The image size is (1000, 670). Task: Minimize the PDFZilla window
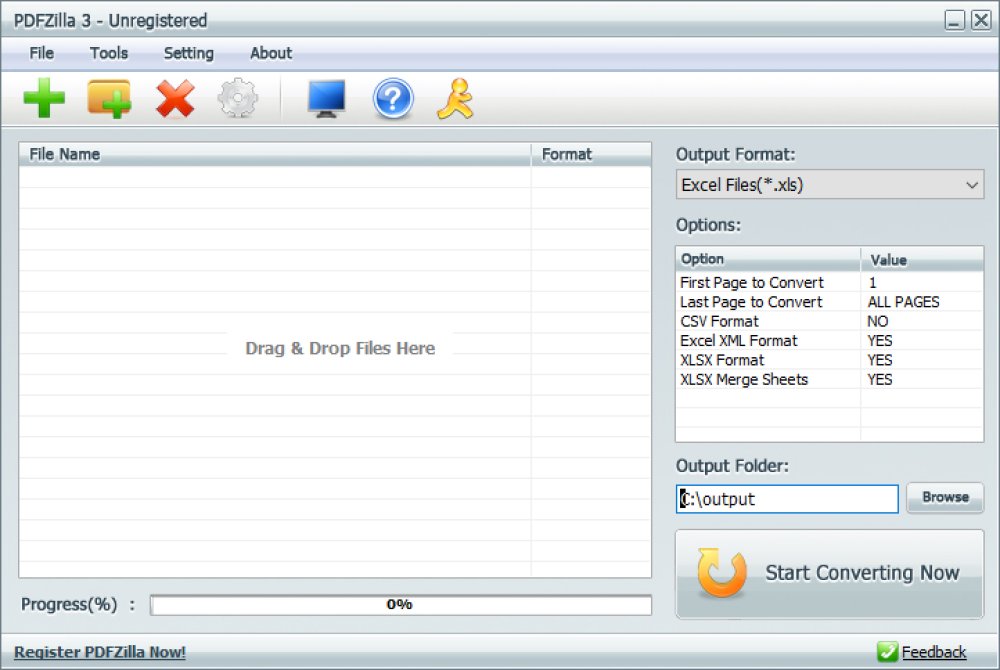955,20
